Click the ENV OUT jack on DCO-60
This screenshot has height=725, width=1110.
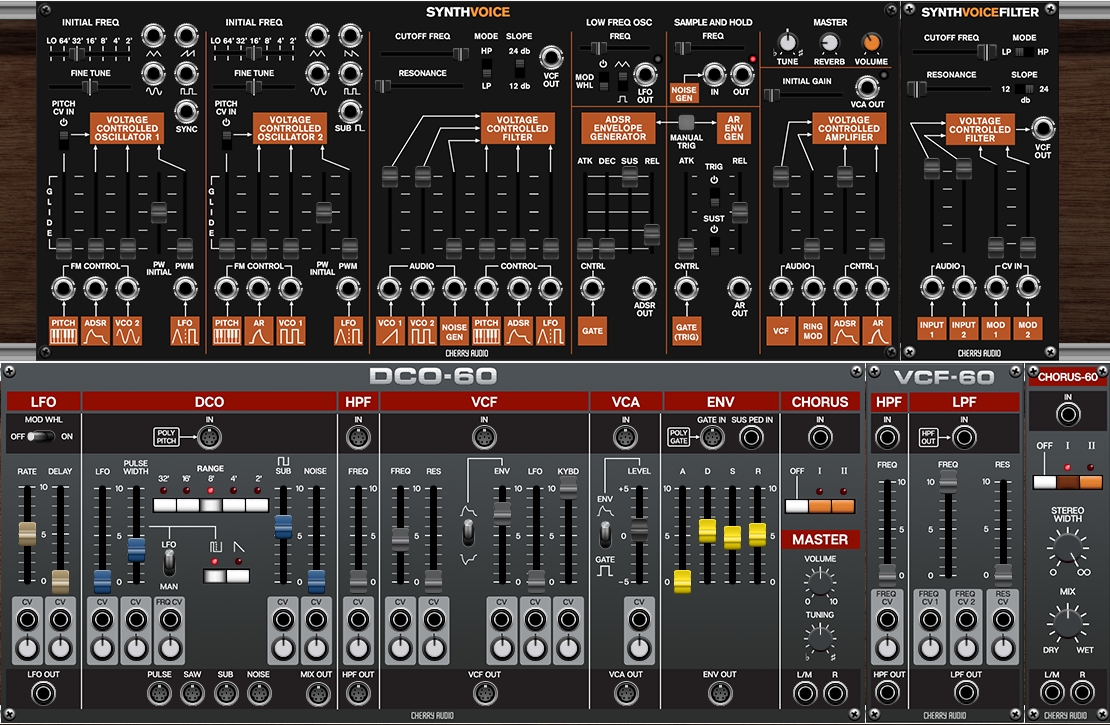pos(719,691)
